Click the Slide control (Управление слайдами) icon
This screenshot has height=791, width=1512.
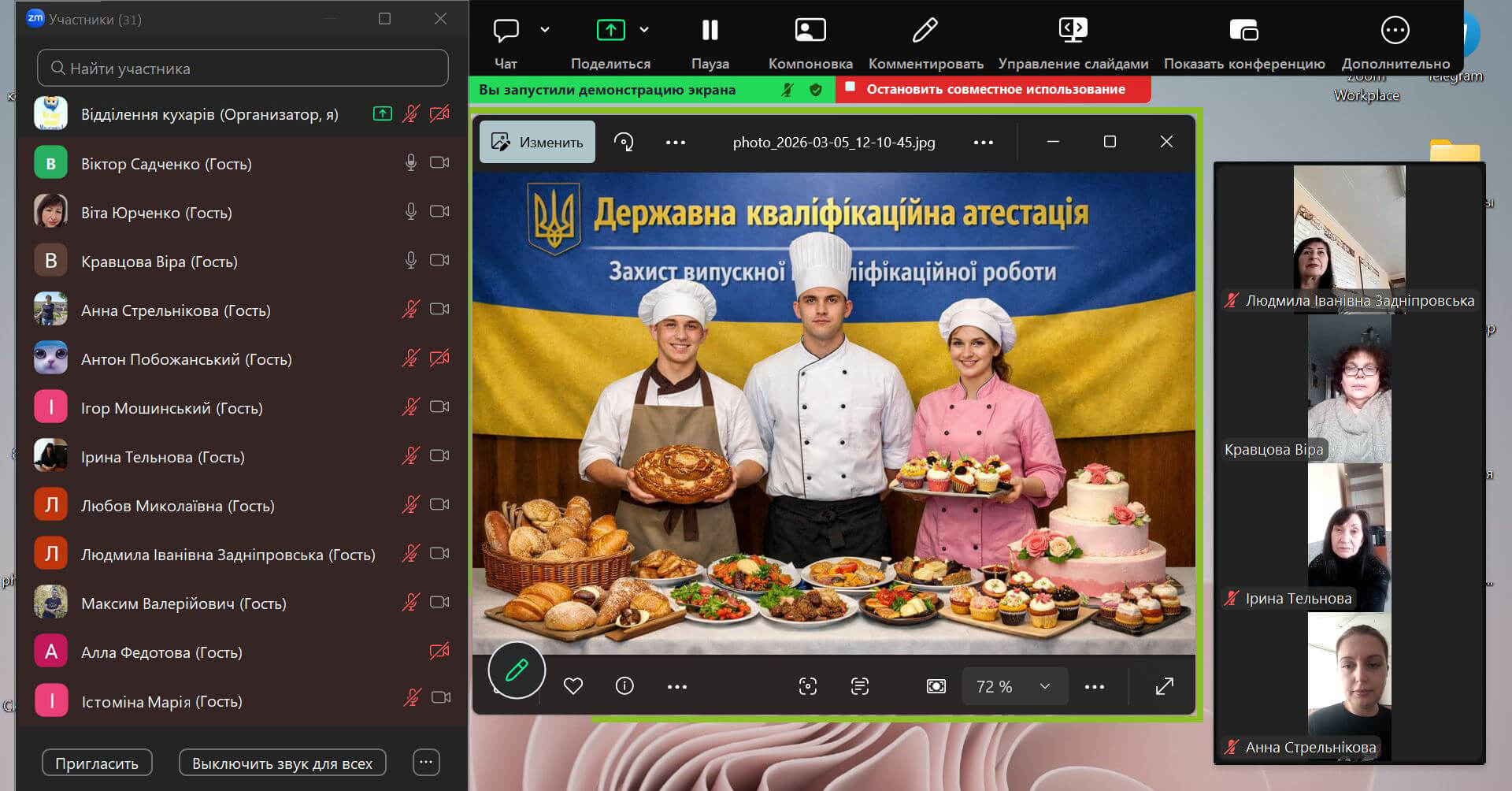pyautogui.click(x=1073, y=31)
